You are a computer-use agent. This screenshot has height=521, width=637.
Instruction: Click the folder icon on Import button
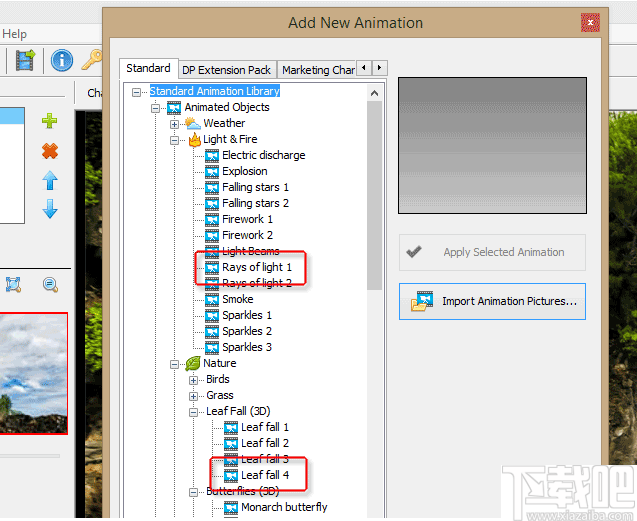pos(422,301)
